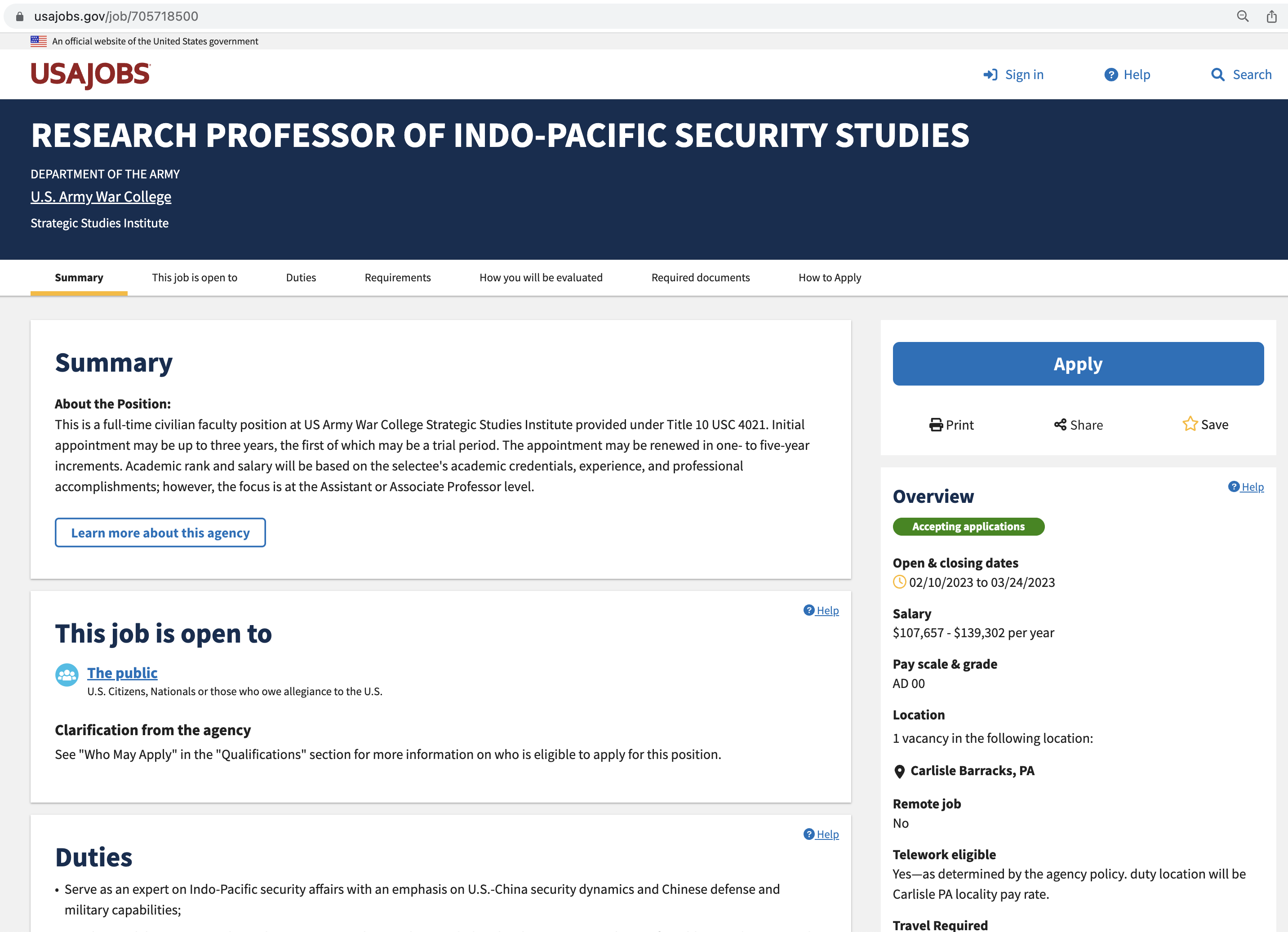
Task: Switch to Required documents tab
Action: click(700, 278)
